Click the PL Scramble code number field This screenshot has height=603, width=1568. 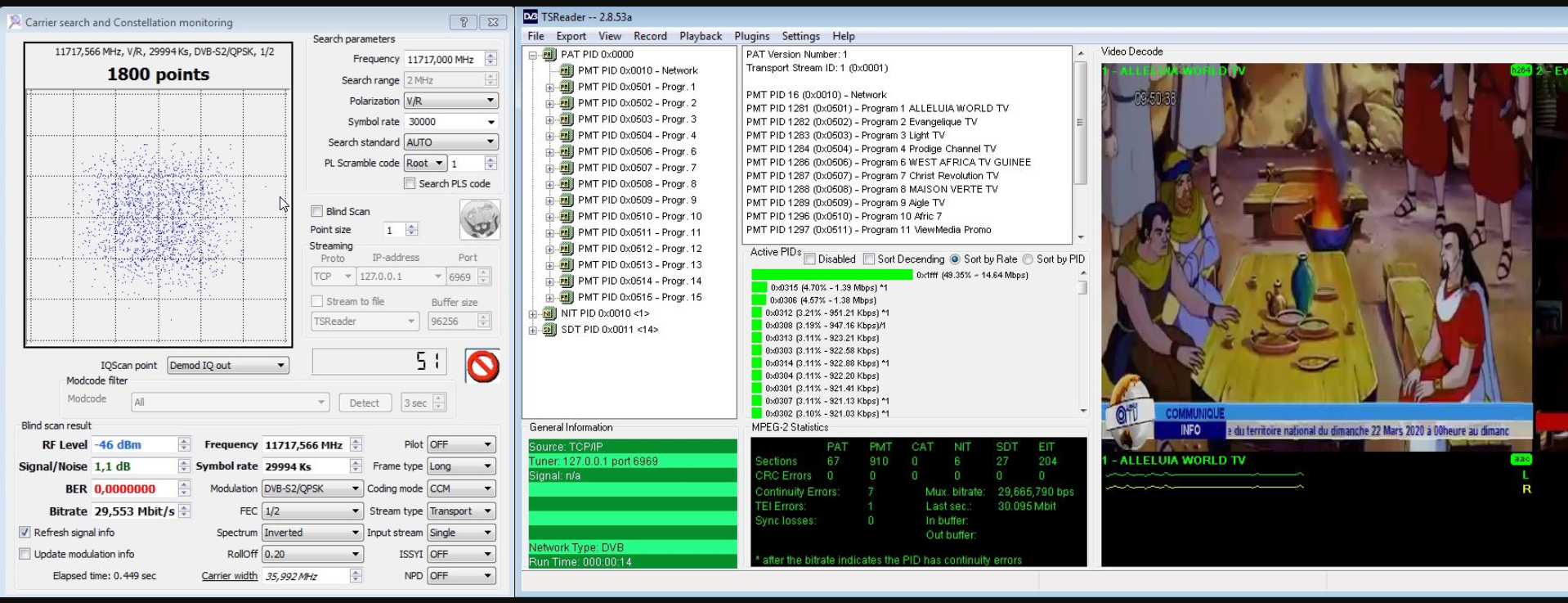point(467,163)
